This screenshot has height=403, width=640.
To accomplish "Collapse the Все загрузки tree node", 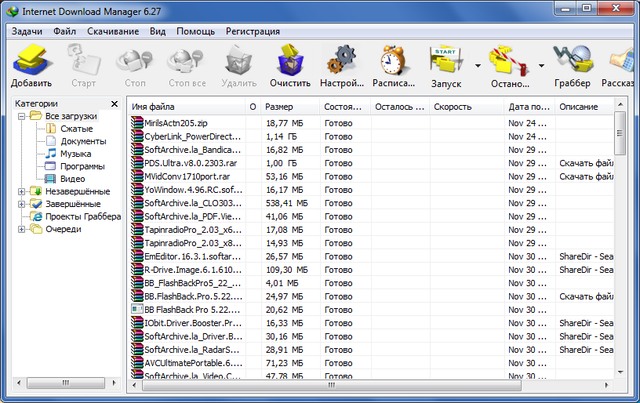I will [22, 117].
